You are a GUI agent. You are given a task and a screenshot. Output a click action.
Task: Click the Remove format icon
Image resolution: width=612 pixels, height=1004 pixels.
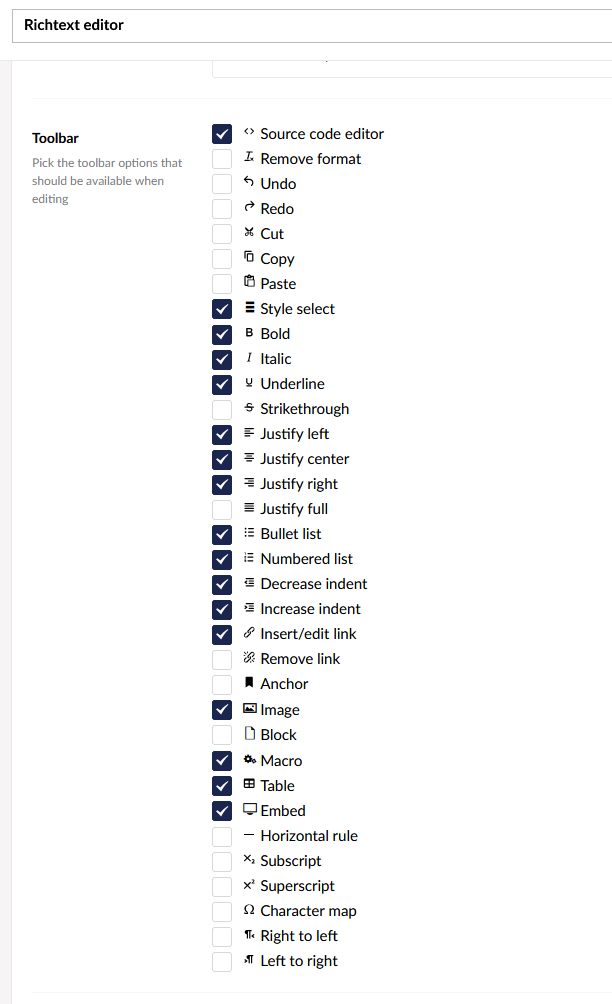pos(249,157)
